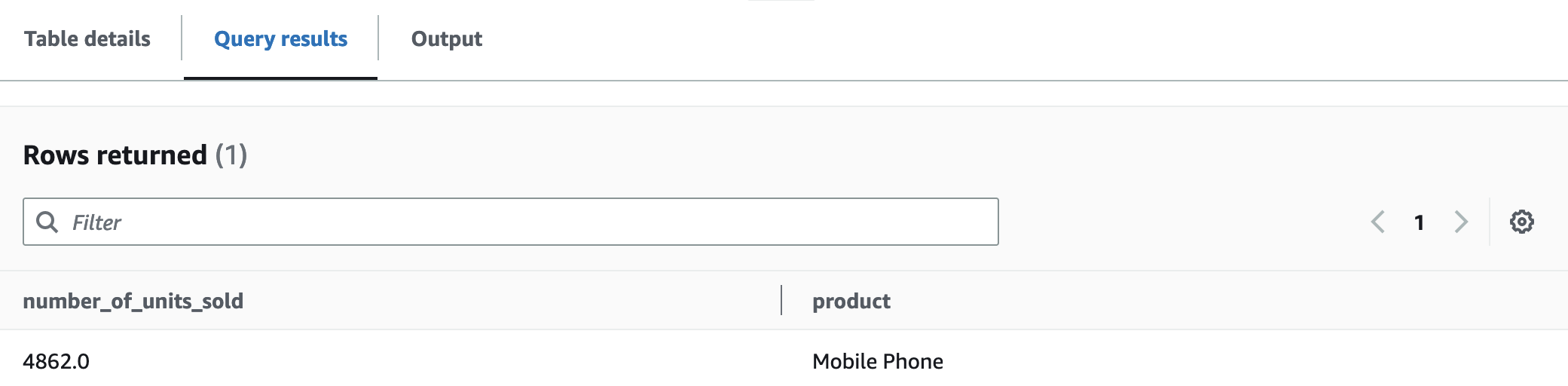1568x386 pixels.
Task: Click the separator between Query results and Output
Action: 378,38
